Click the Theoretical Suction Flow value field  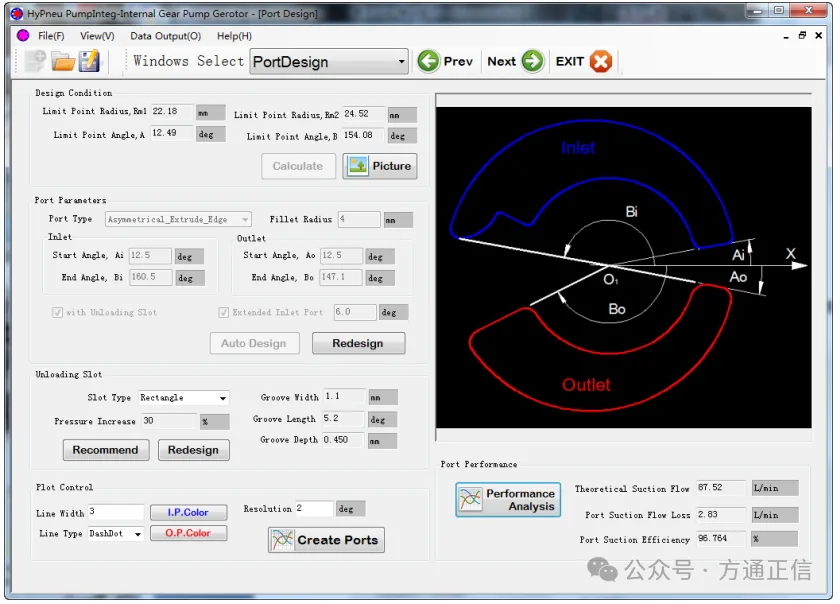coord(721,488)
